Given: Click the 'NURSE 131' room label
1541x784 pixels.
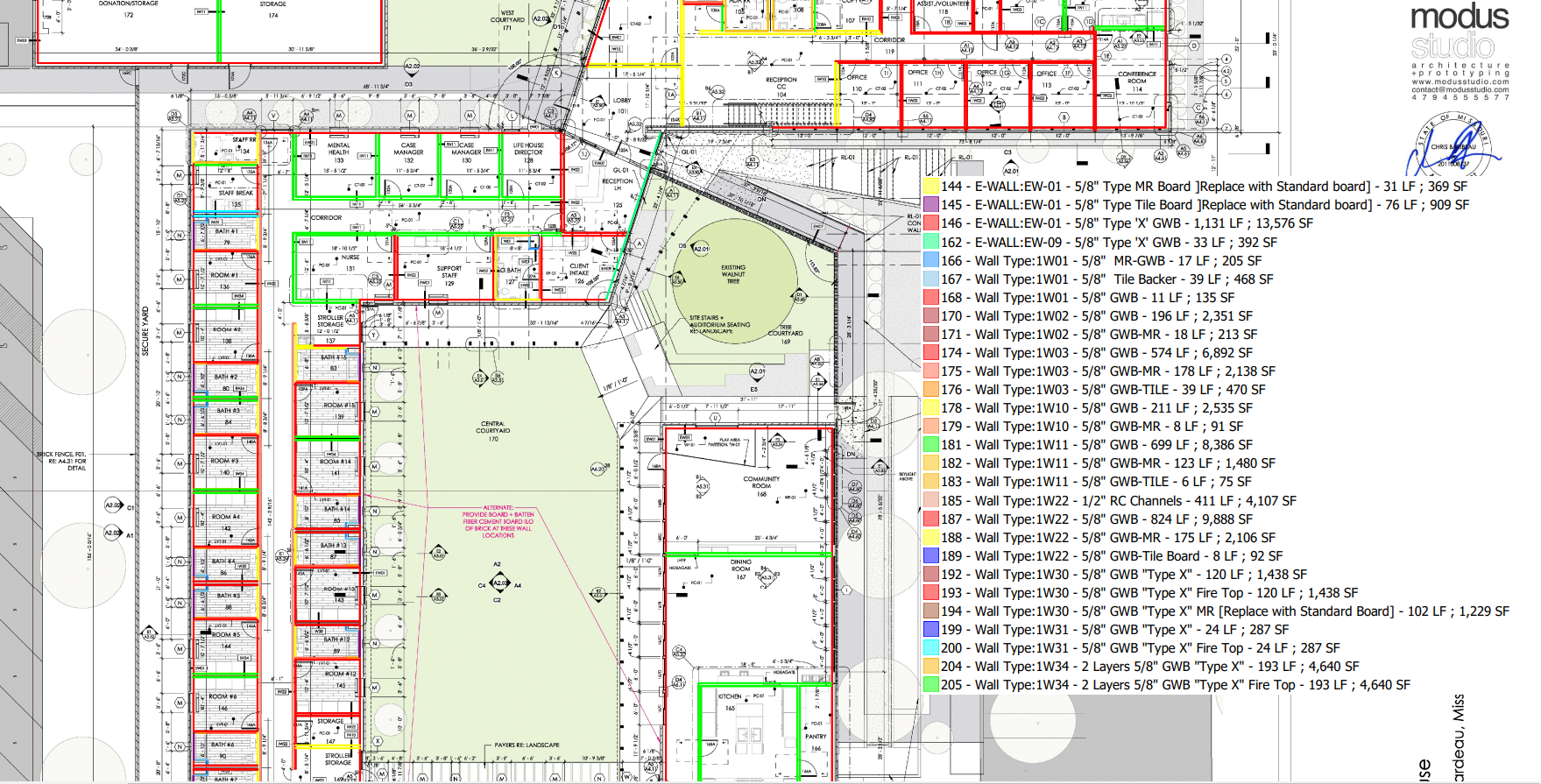Looking at the screenshot, I should [x=350, y=263].
